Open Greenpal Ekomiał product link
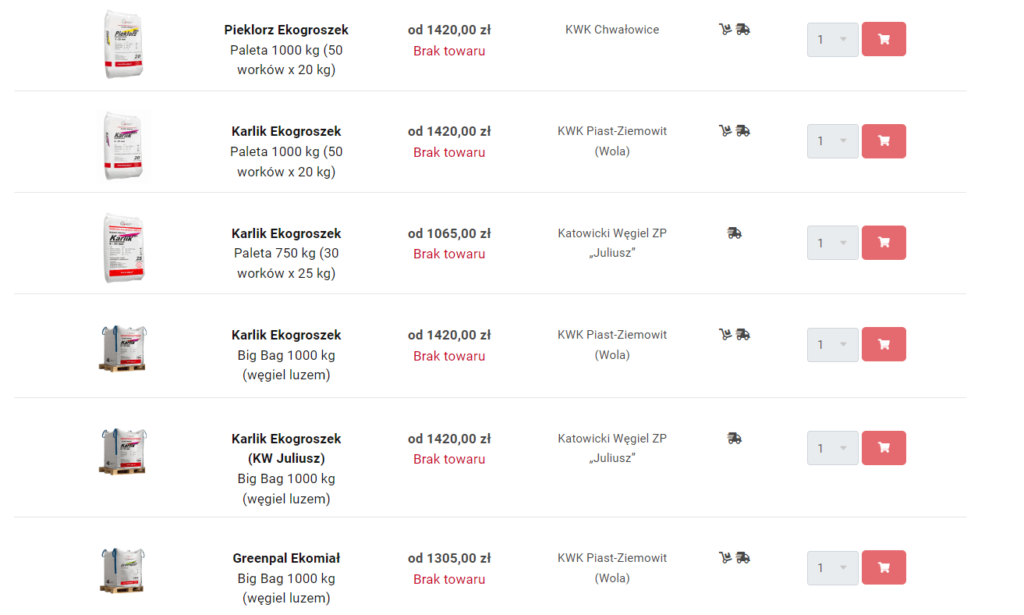Image resolution: width=1024 pixels, height=615 pixels. click(286, 558)
